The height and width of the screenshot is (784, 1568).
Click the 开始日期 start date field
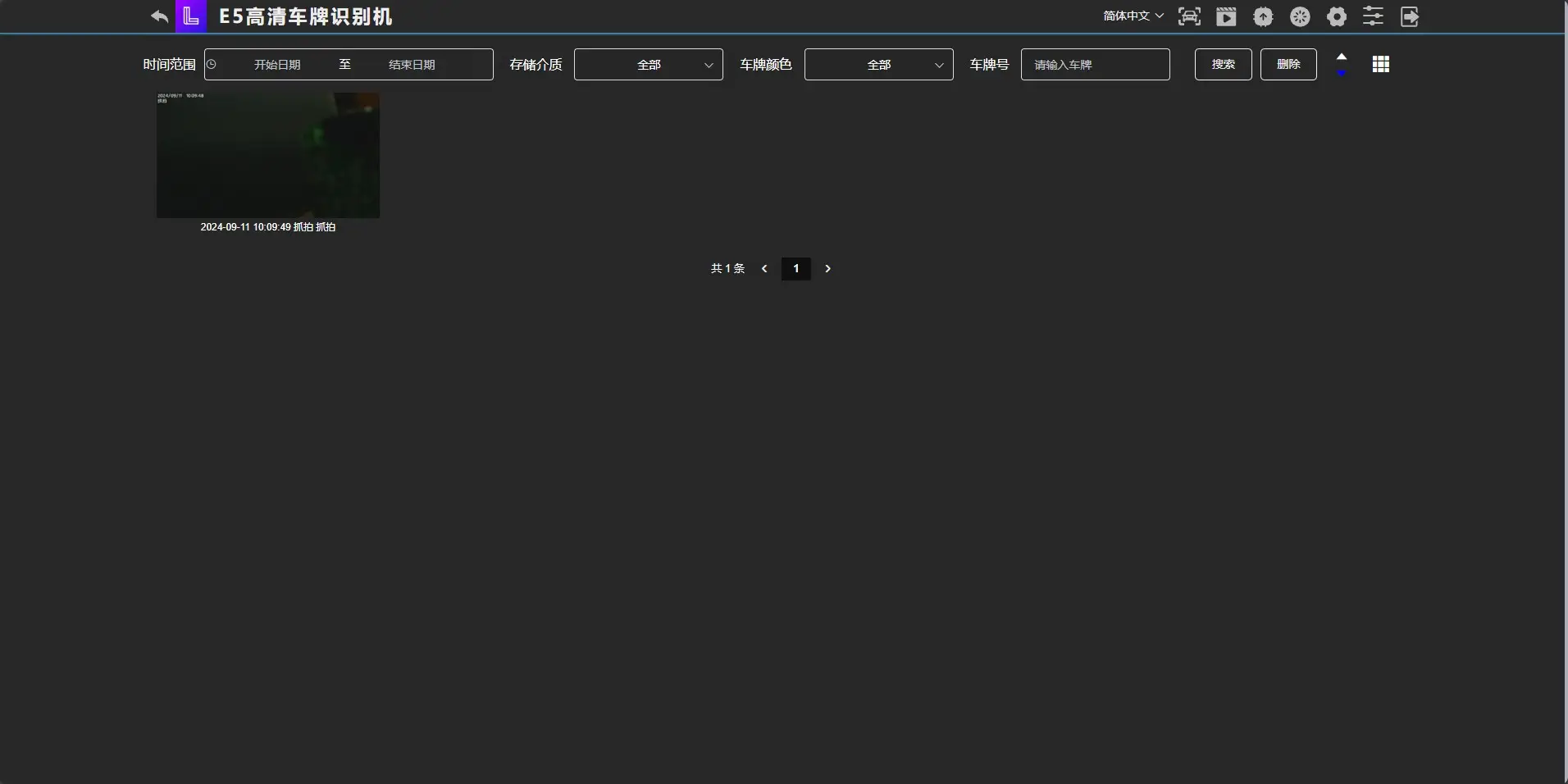pos(276,64)
